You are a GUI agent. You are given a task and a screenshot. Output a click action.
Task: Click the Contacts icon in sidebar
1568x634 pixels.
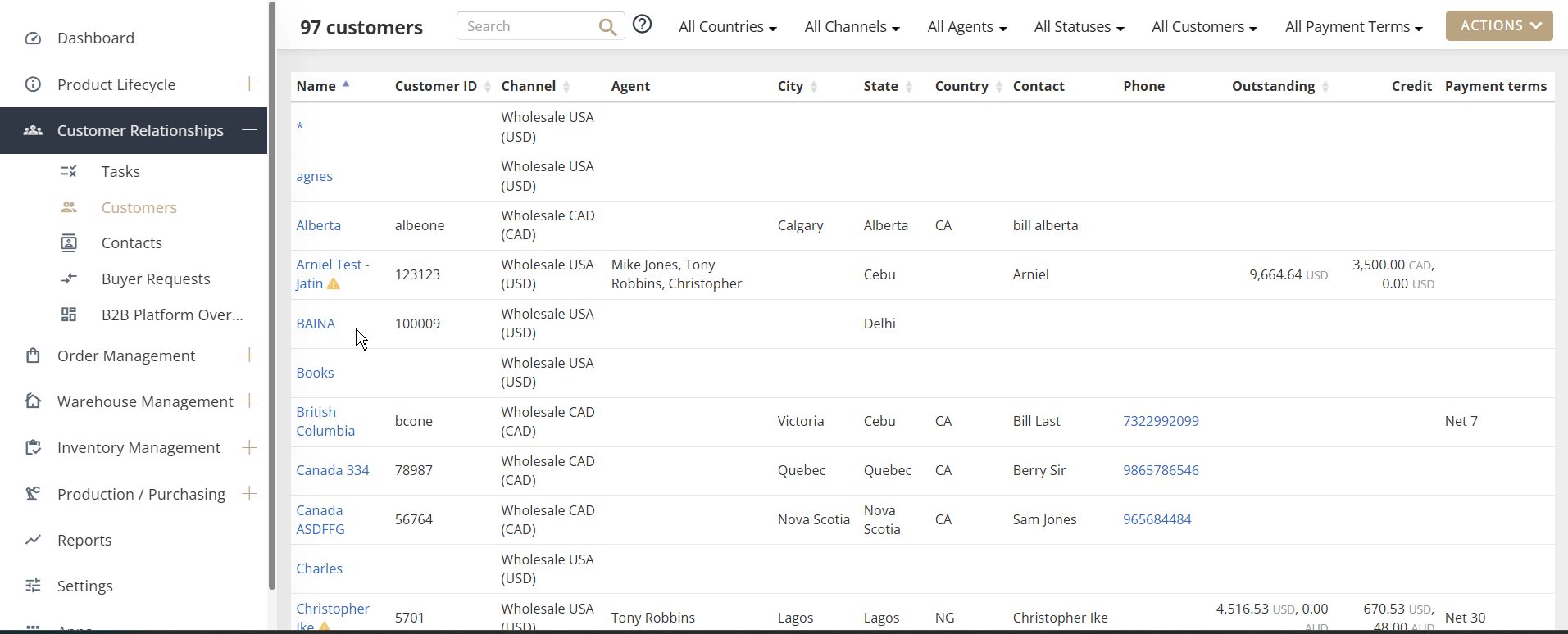point(69,242)
